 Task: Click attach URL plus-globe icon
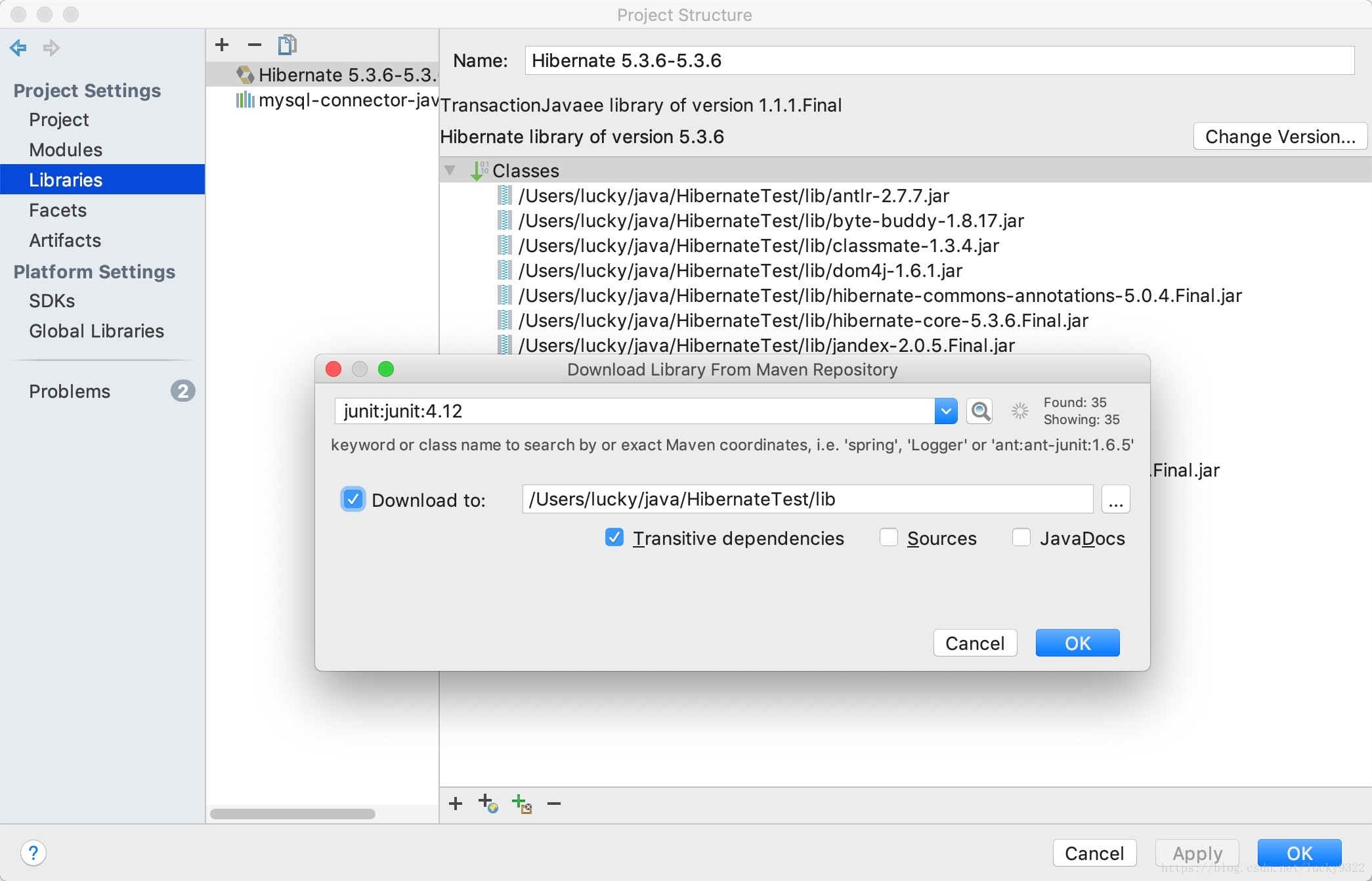488,803
